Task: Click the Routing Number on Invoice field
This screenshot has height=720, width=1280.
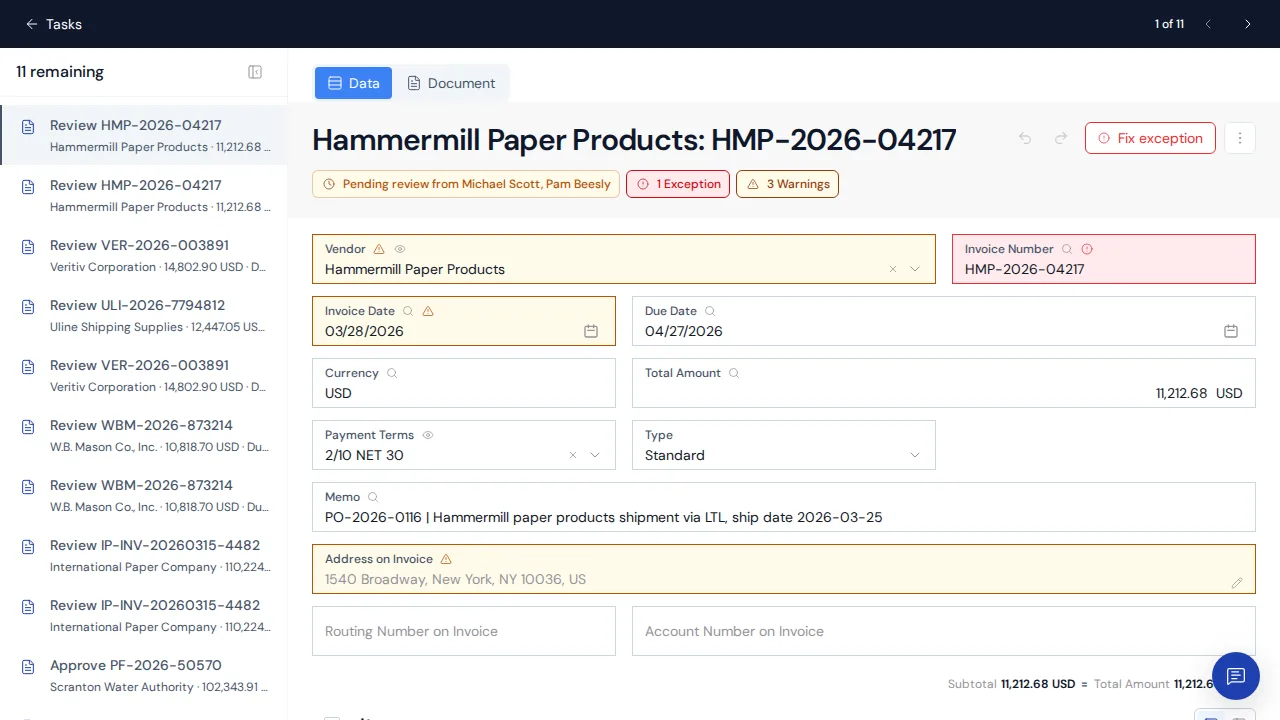Action: (x=464, y=631)
